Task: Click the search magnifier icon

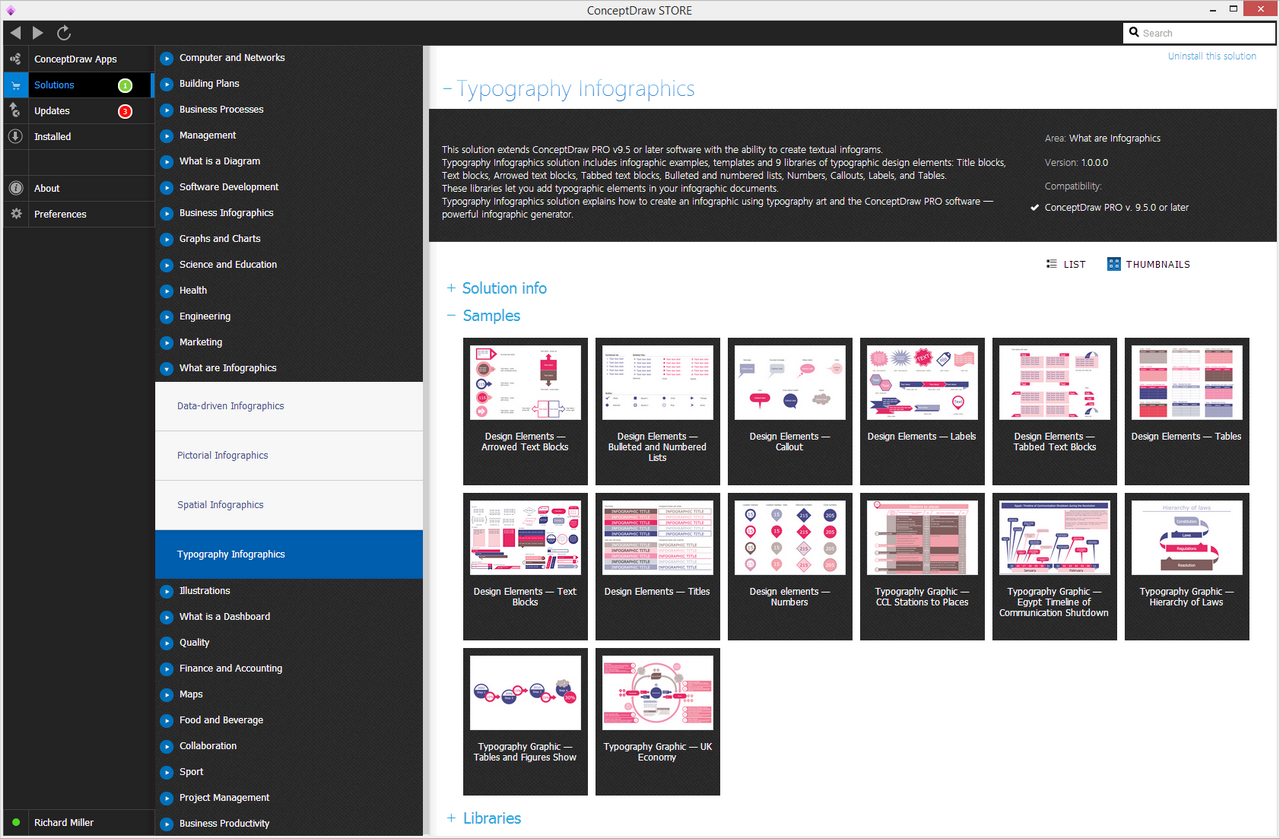Action: tap(1134, 33)
